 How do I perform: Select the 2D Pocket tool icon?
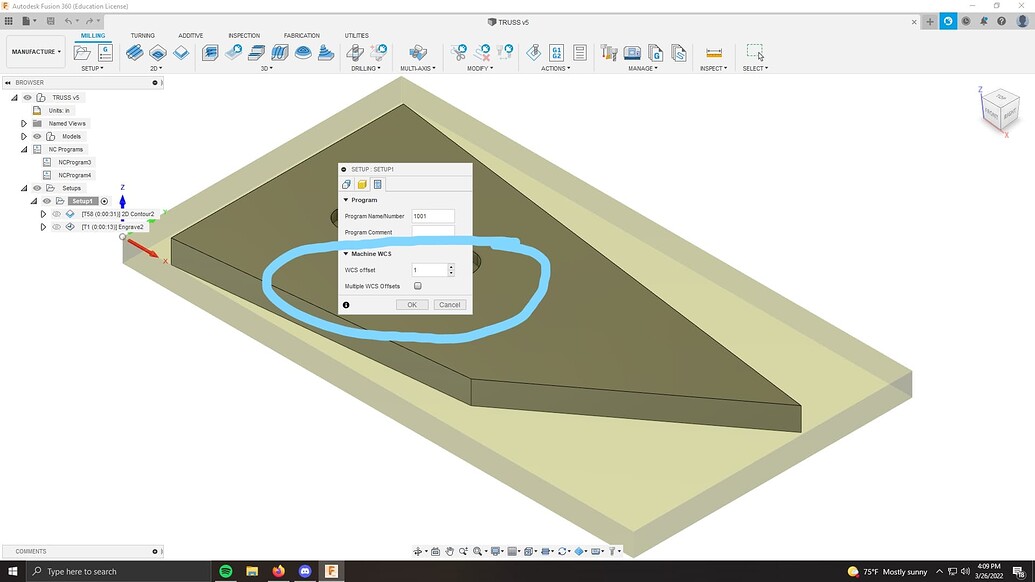(158, 52)
